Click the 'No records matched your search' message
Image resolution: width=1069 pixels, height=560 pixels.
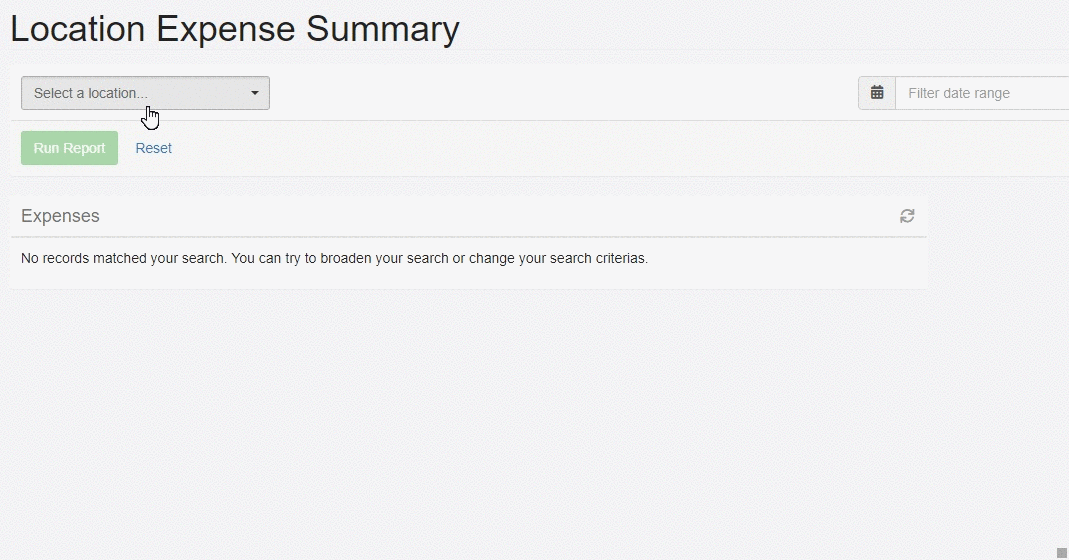pos(334,259)
